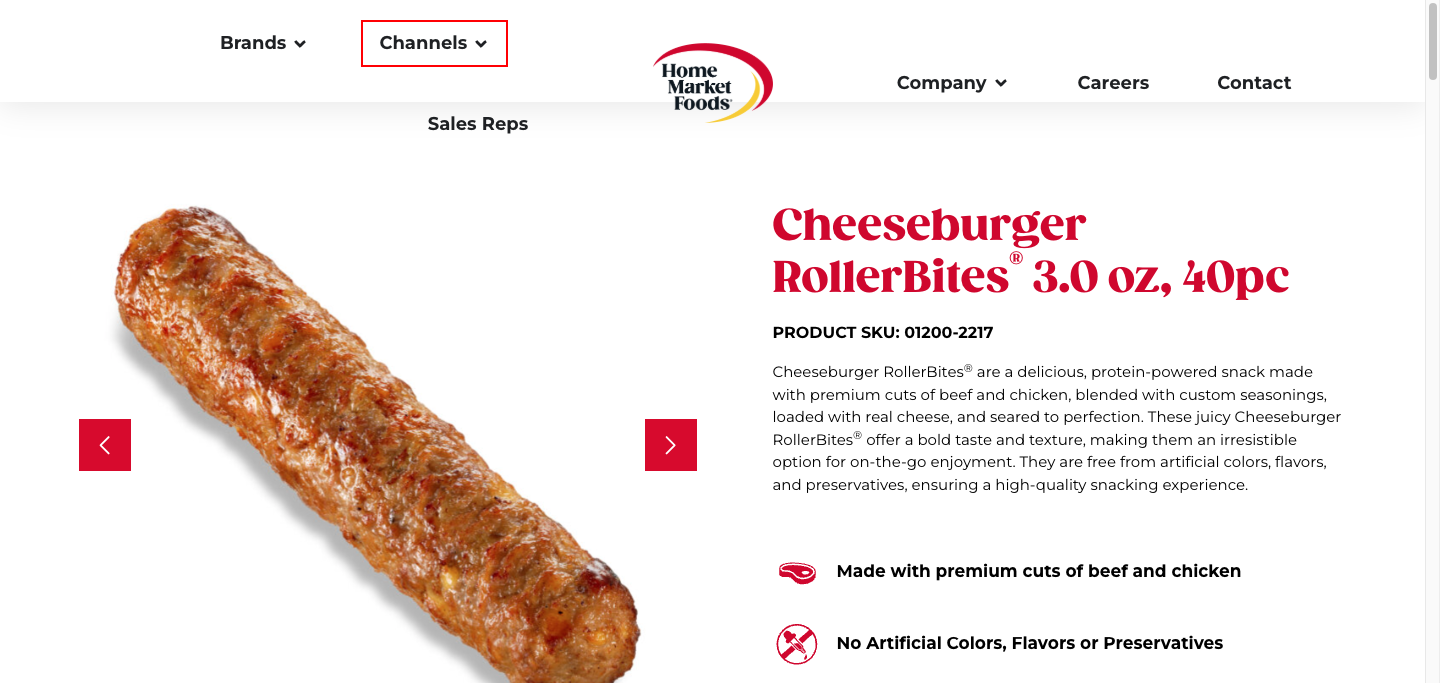Click the scrollbar track below the thumb

click(x=1432, y=400)
